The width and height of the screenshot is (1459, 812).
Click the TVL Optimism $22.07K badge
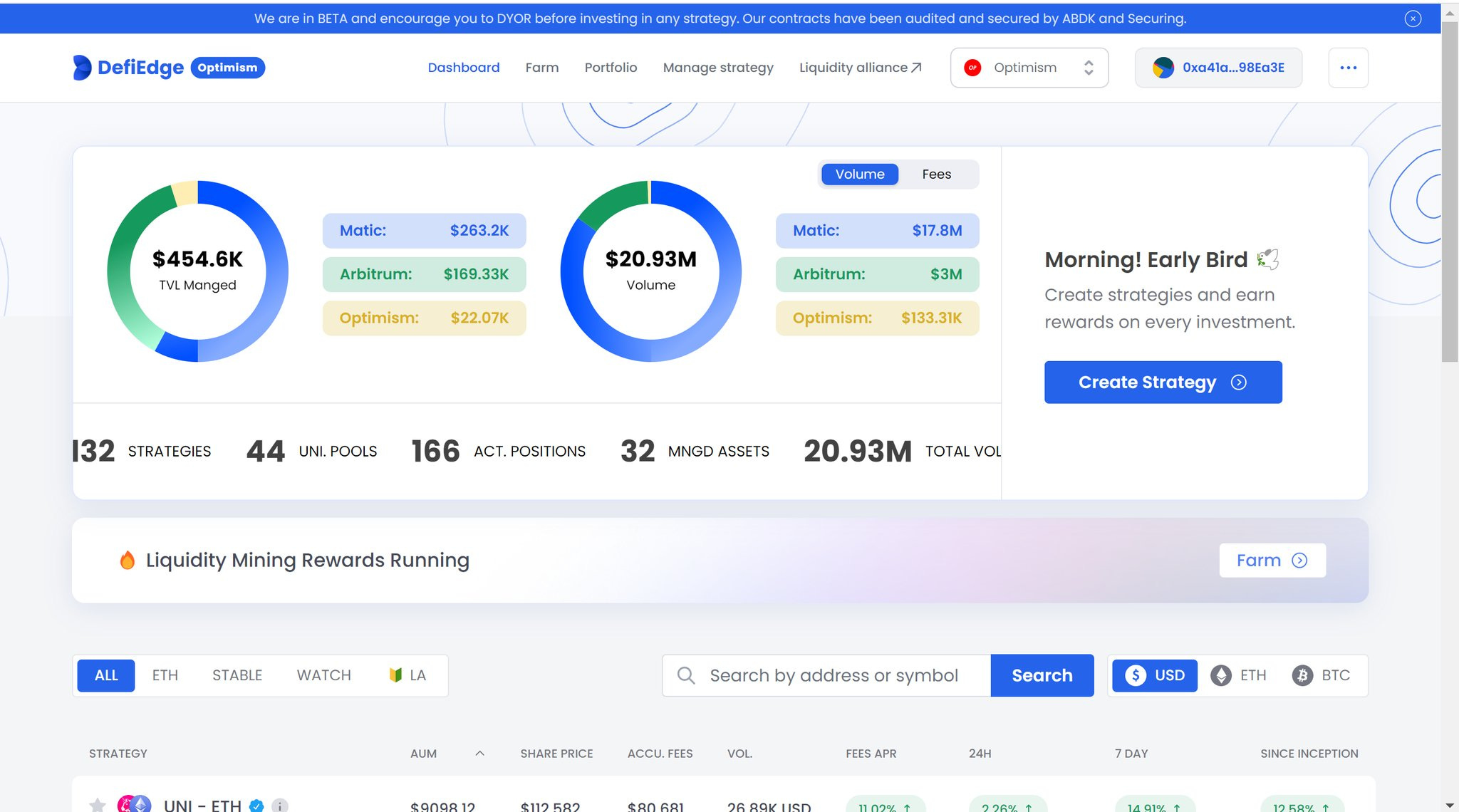click(424, 318)
